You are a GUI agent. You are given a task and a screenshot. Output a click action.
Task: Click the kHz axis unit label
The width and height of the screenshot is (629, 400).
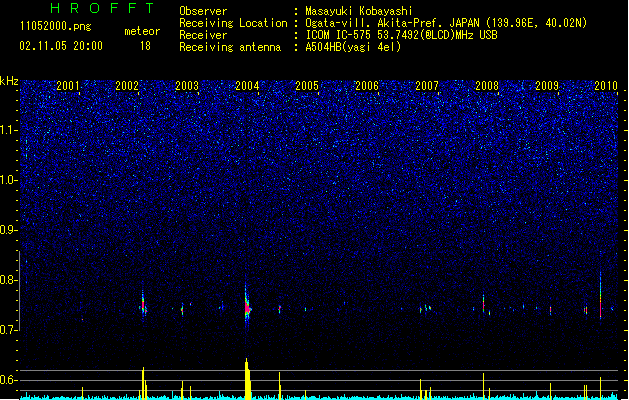(9, 81)
